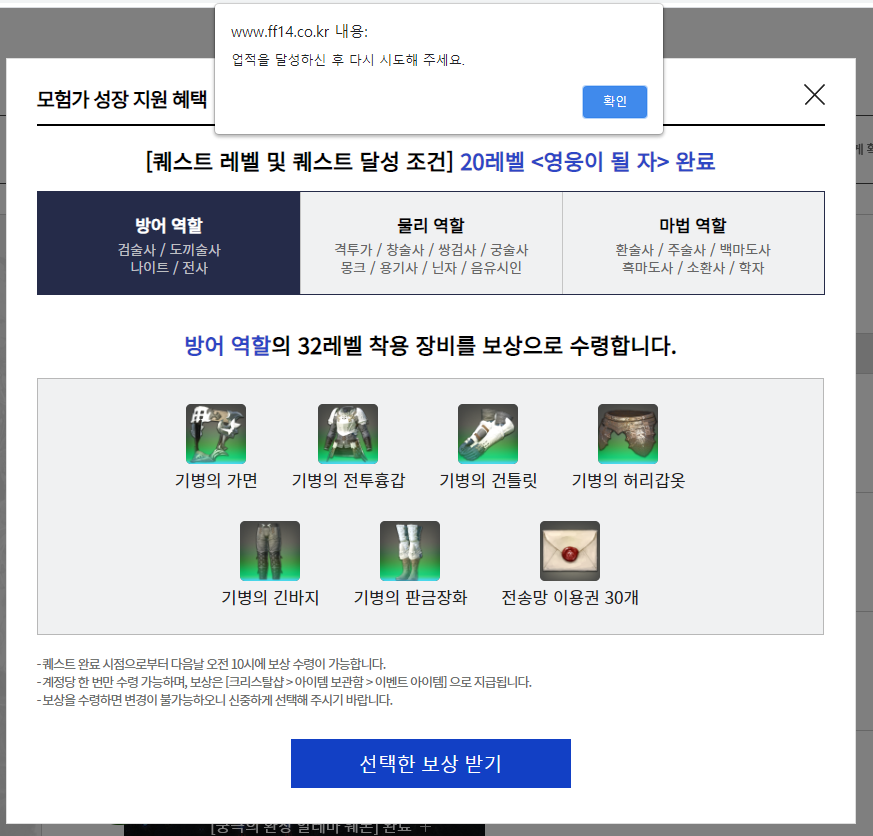Click the blue 20레벨 영웅이 될 자 완료 text
873x836 pixels.
[587, 162]
